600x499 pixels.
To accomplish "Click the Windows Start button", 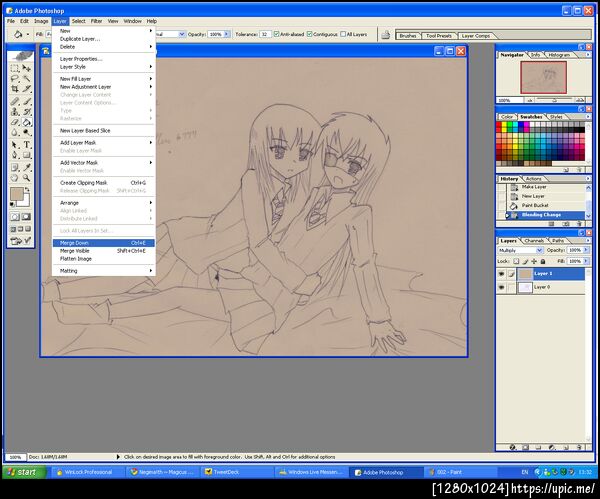I will tap(24, 472).
